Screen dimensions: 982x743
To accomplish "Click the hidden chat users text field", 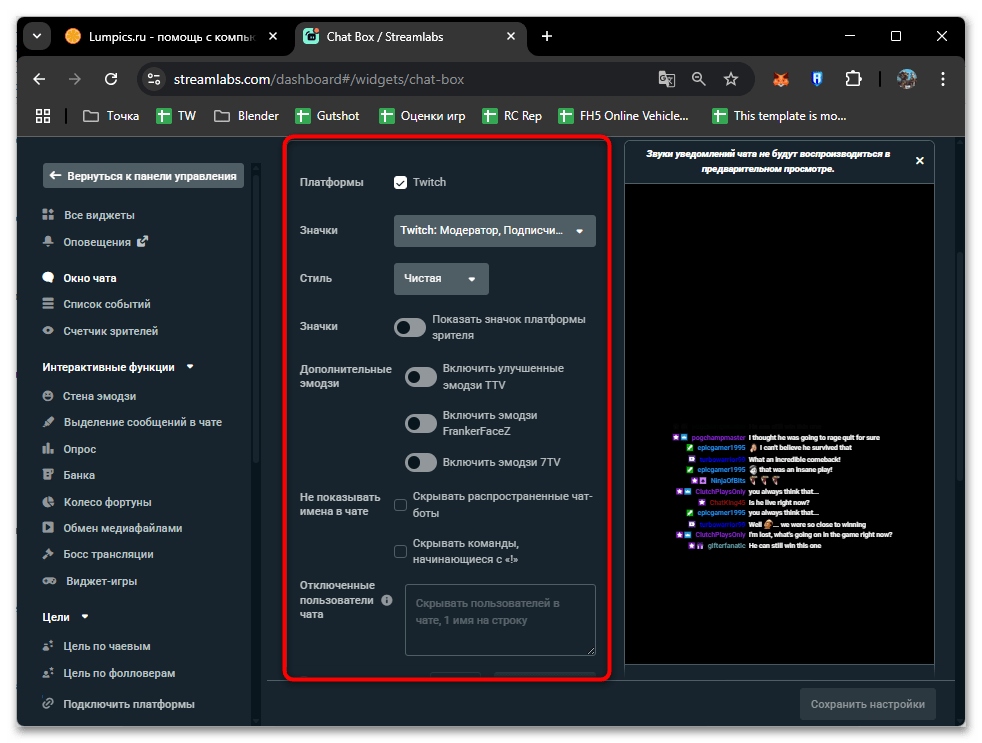I will [x=500, y=620].
